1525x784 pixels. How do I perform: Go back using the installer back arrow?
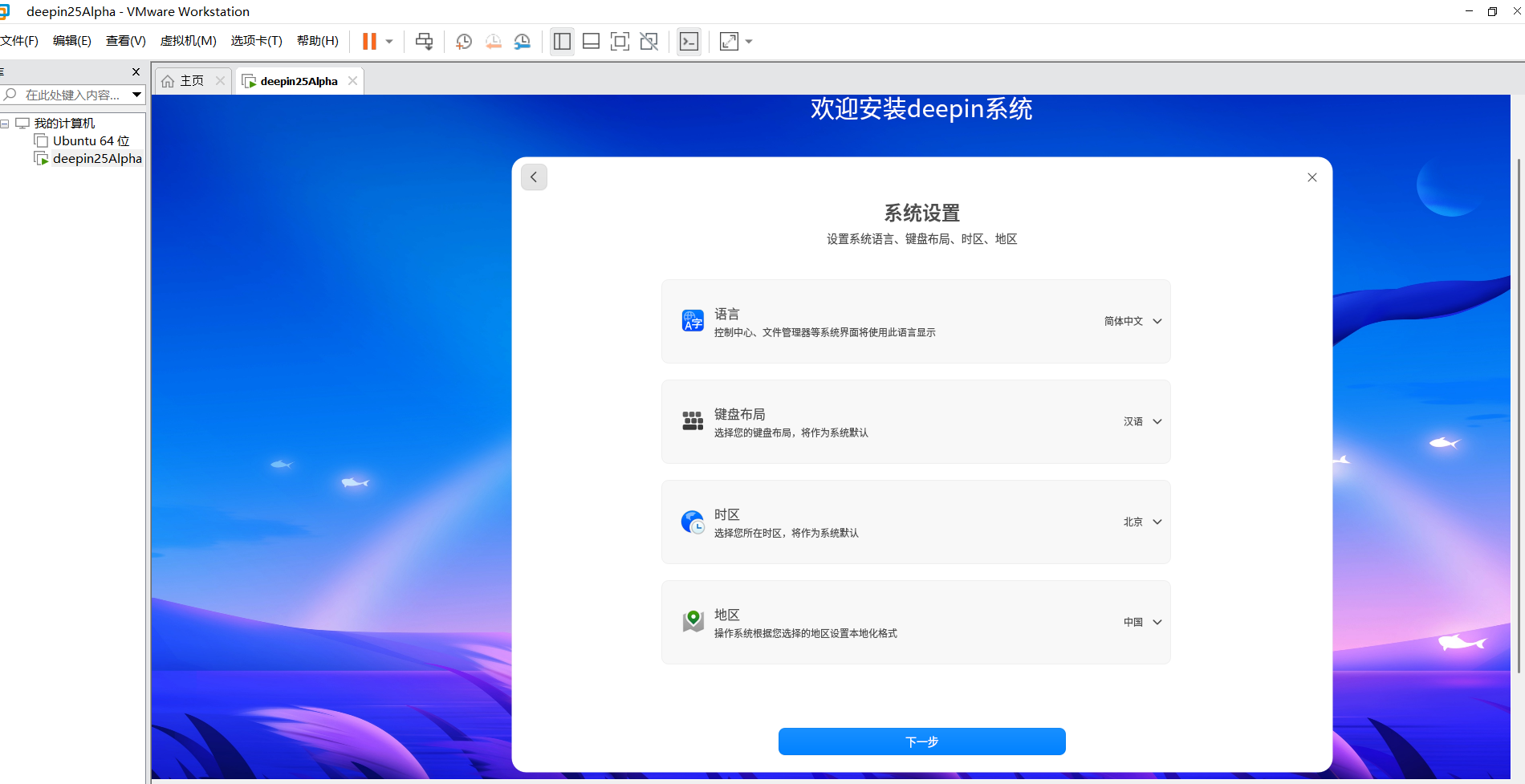[534, 177]
